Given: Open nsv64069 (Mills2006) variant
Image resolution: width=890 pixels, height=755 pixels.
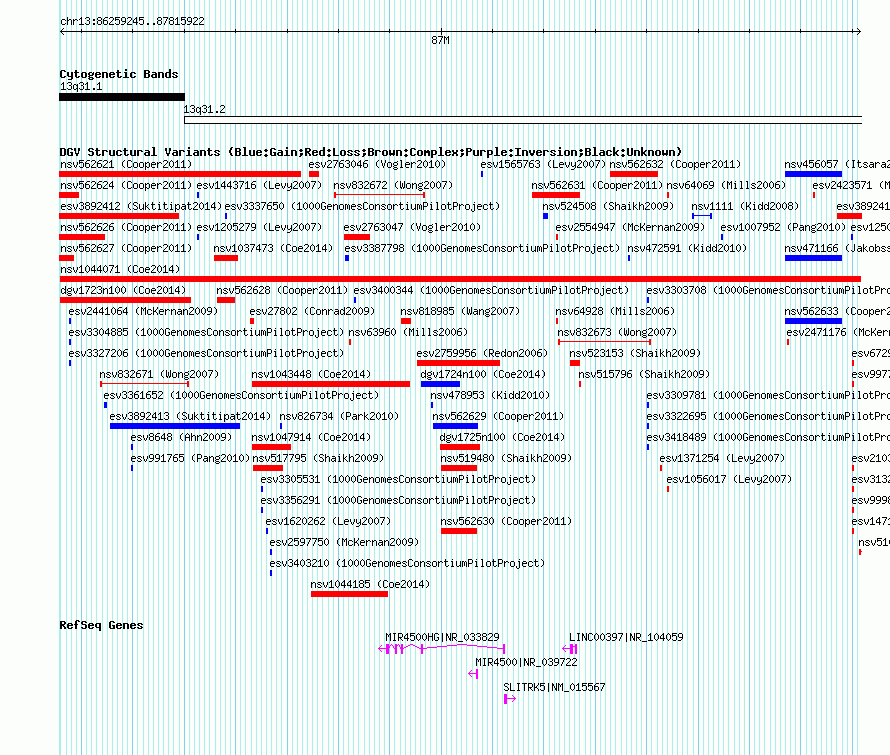Looking at the screenshot, I should coord(726,186).
